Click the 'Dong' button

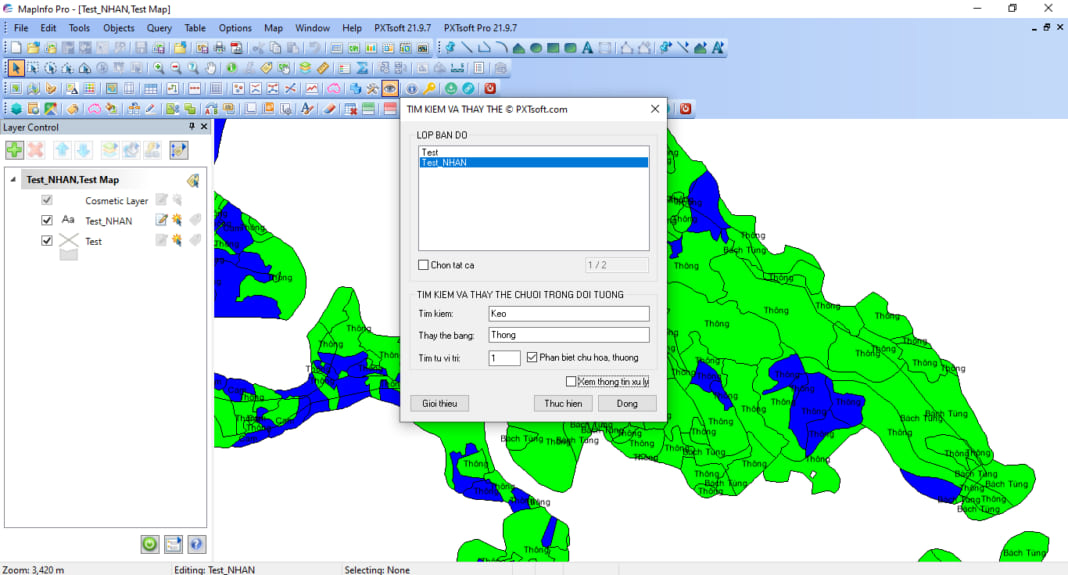[627, 403]
